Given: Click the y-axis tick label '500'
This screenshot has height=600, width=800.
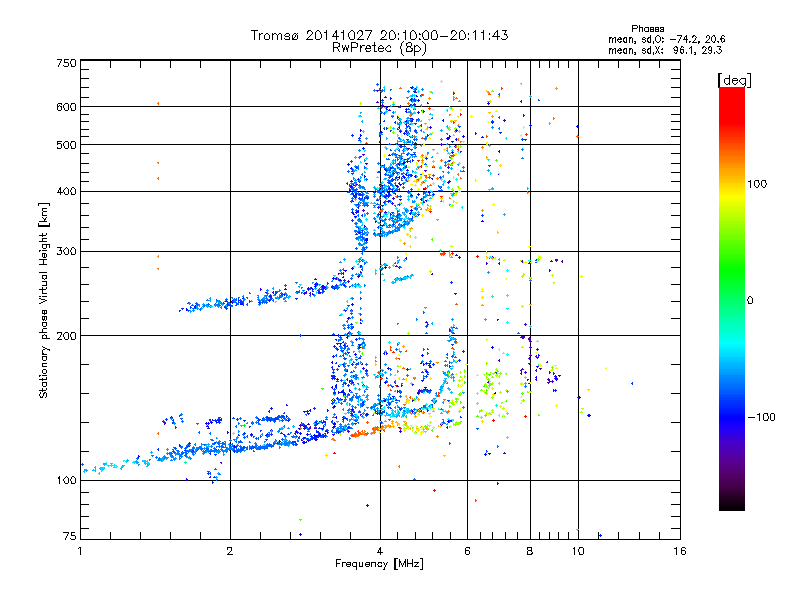Looking at the screenshot, I should [x=66, y=145].
